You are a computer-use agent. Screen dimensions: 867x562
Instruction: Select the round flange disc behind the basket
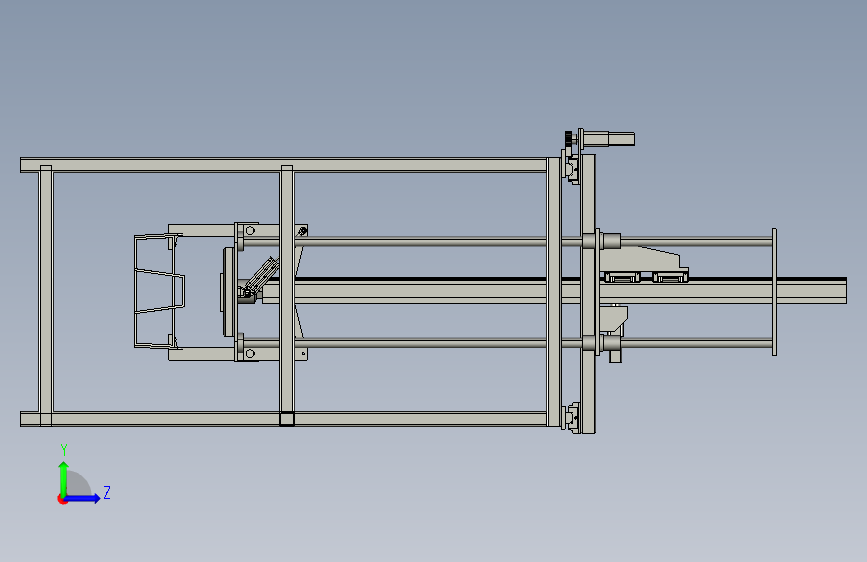[229, 292]
